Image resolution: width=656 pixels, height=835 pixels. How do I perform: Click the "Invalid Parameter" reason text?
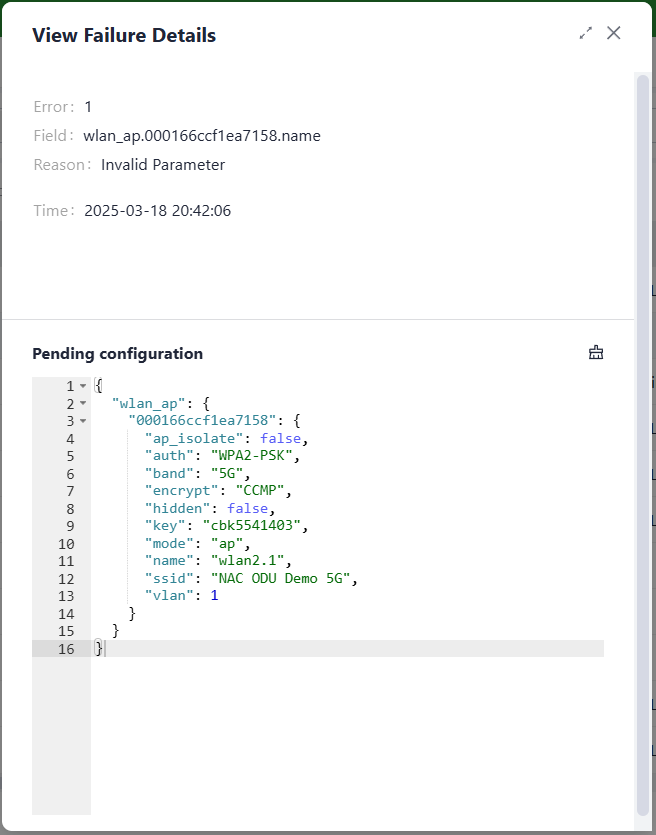tap(163, 165)
